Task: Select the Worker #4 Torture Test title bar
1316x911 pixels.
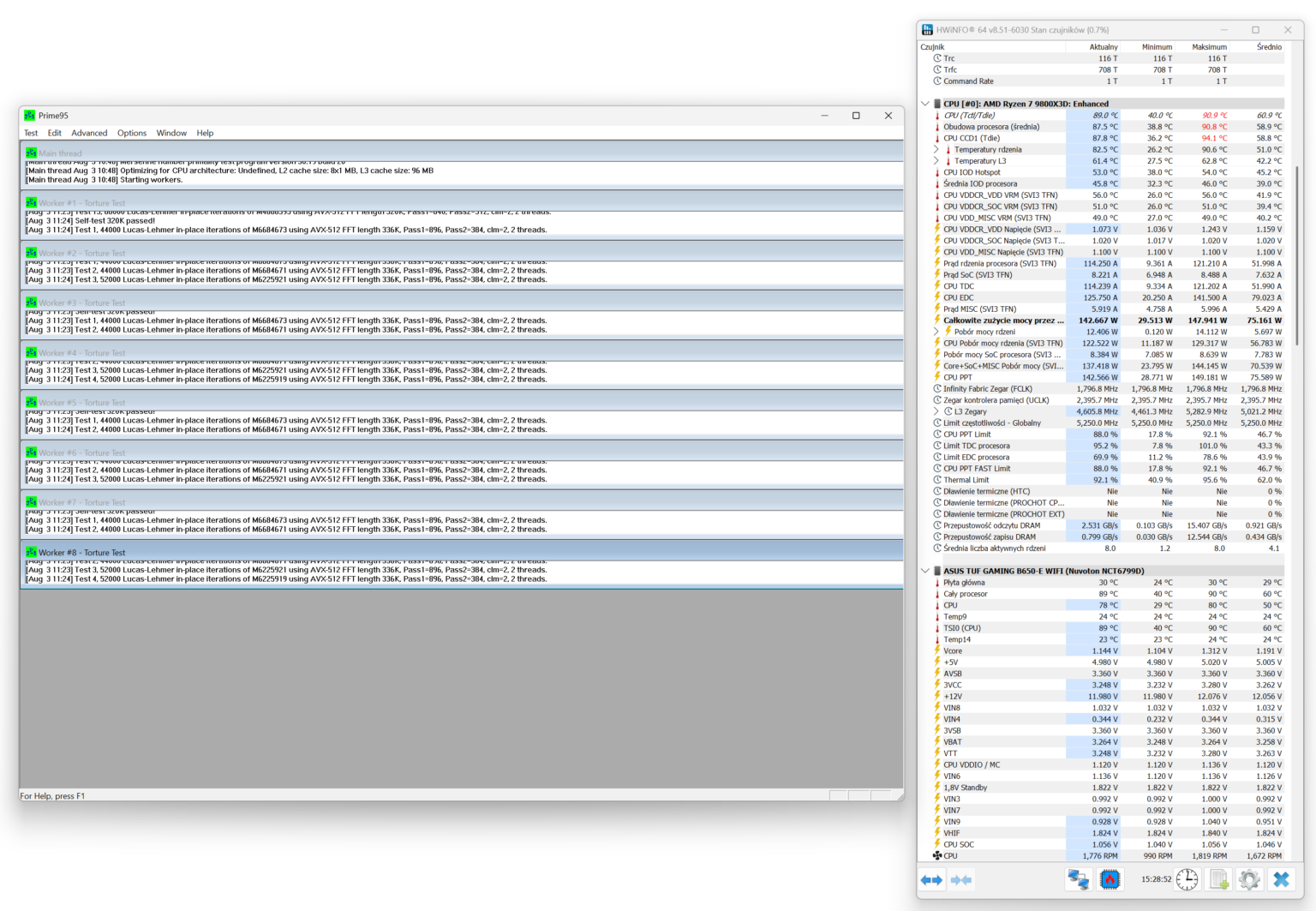Action: pyautogui.click(x=461, y=352)
